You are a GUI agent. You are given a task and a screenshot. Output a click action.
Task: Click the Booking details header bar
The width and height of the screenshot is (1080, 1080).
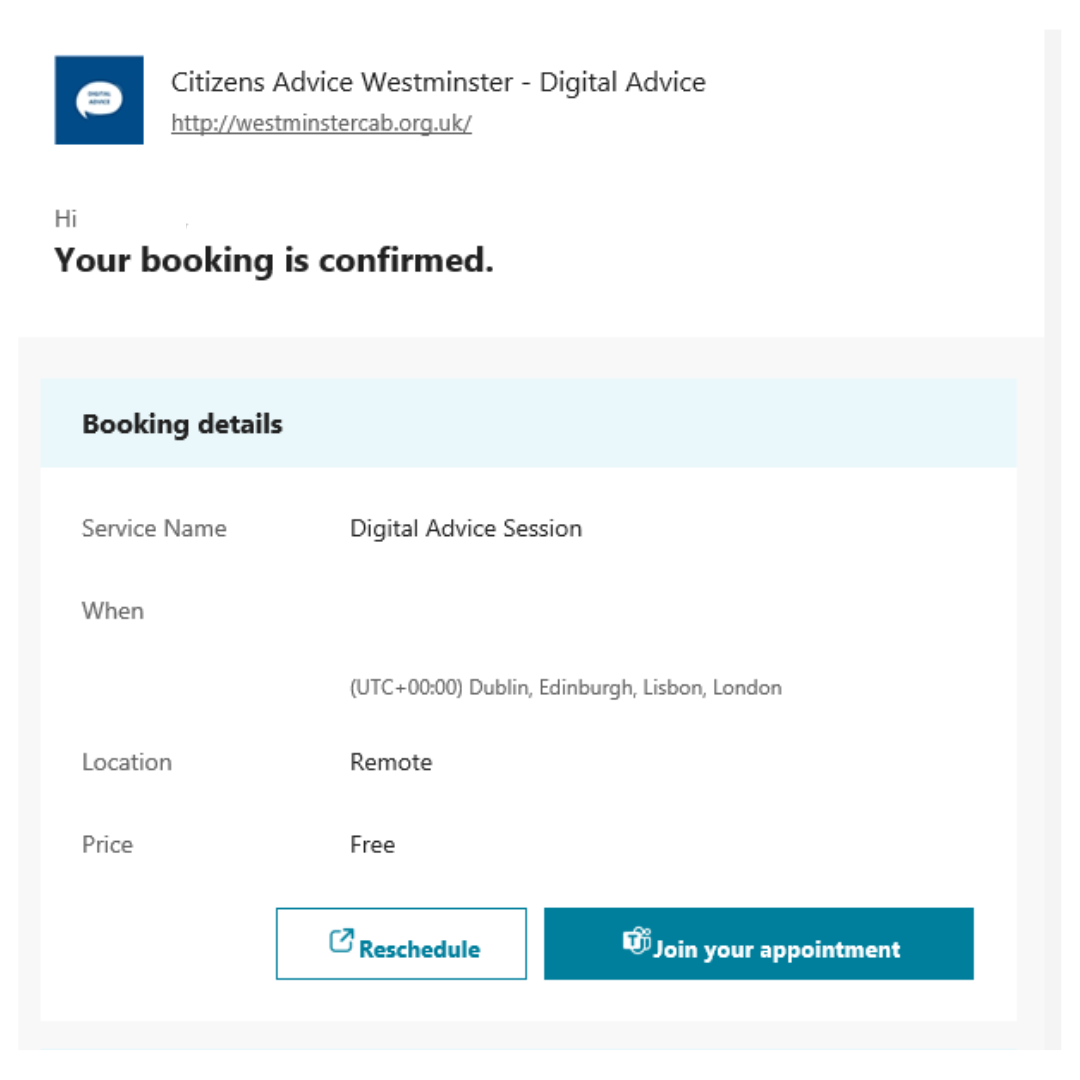528,424
